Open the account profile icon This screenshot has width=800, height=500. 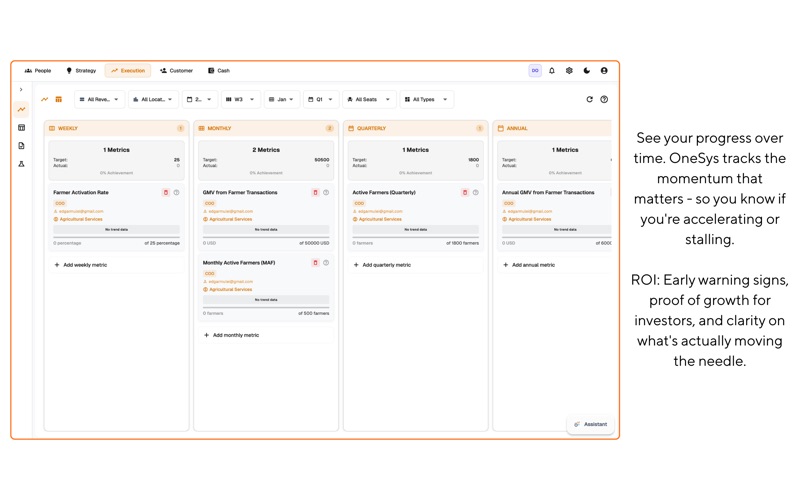pos(604,70)
